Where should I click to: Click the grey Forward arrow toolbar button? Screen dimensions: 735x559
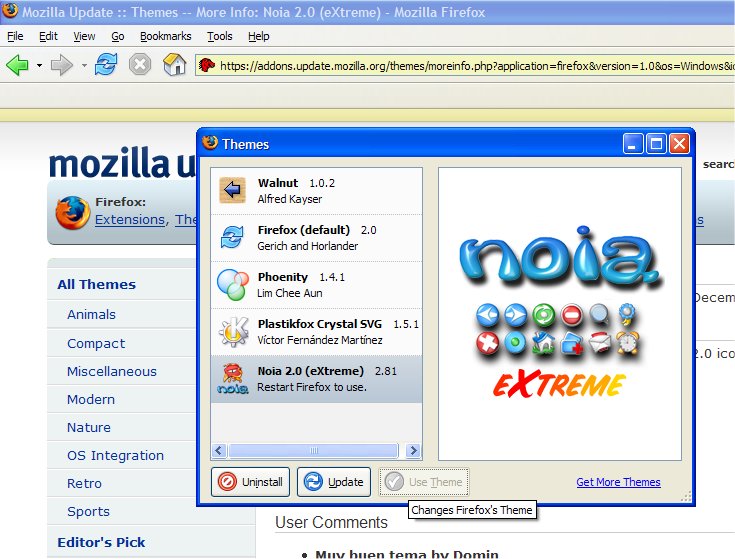pyautogui.click(x=62, y=65)
